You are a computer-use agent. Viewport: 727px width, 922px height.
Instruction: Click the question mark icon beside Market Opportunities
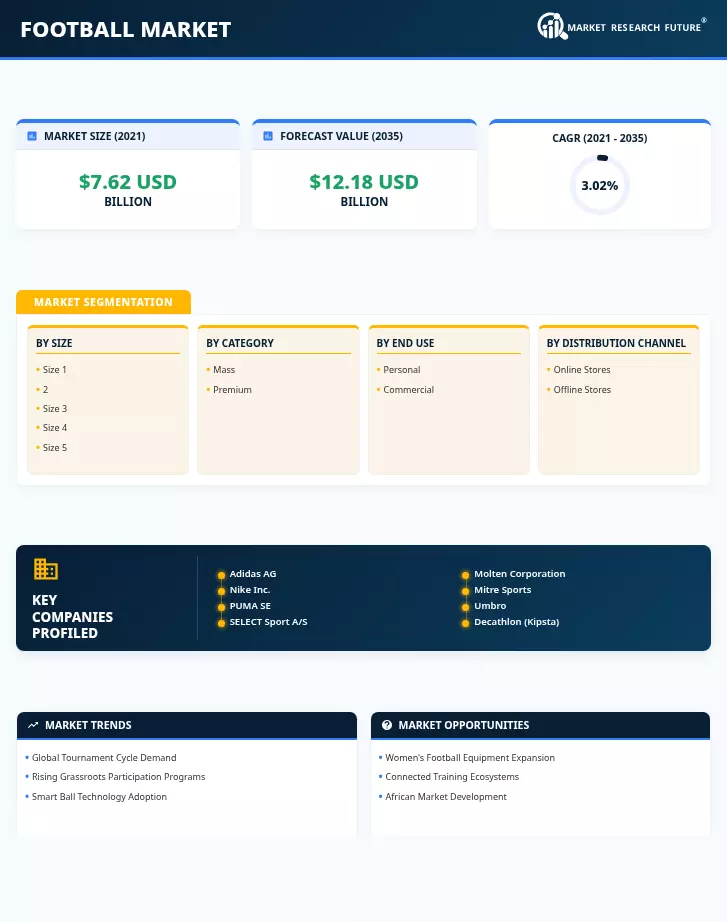pos(386,725)
